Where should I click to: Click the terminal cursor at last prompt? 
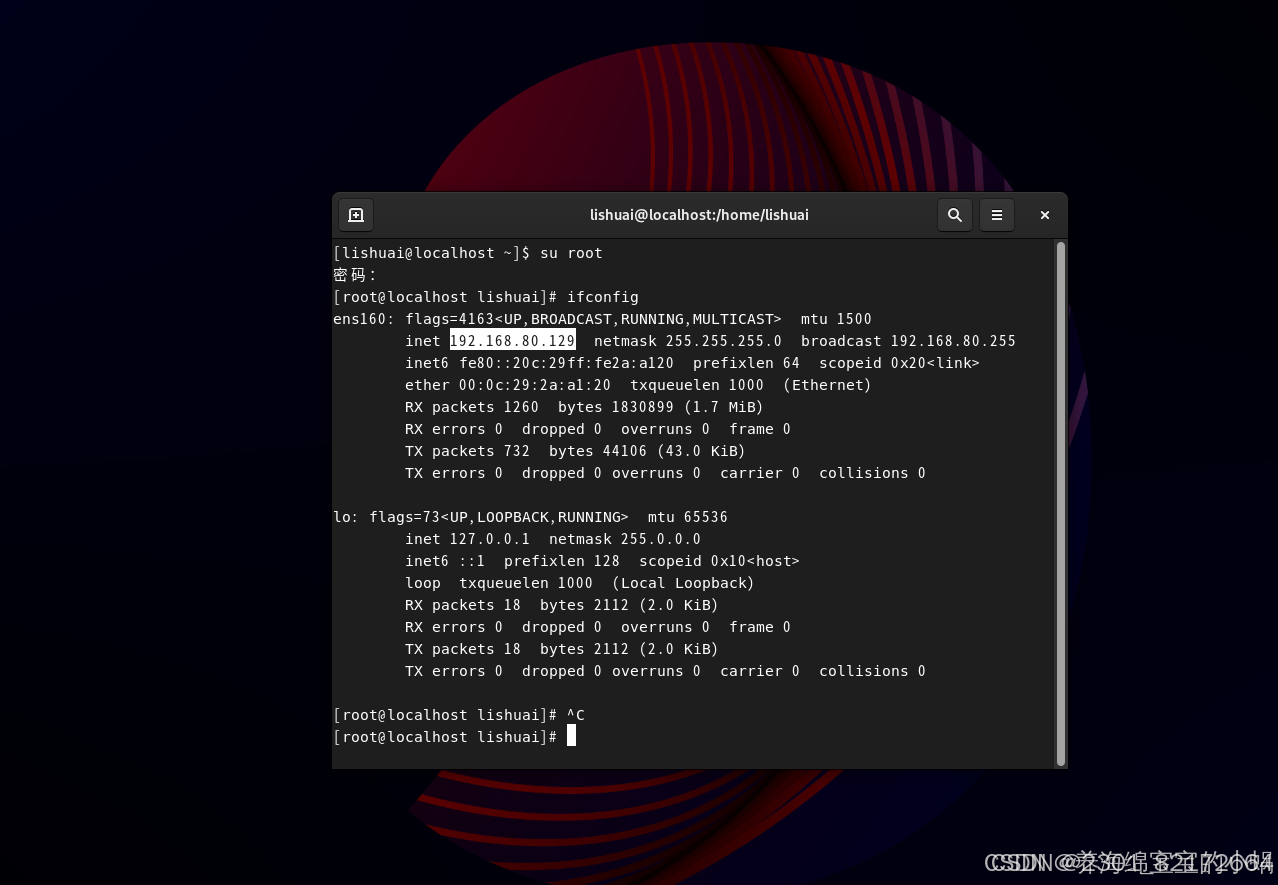[x=571, y=736]
